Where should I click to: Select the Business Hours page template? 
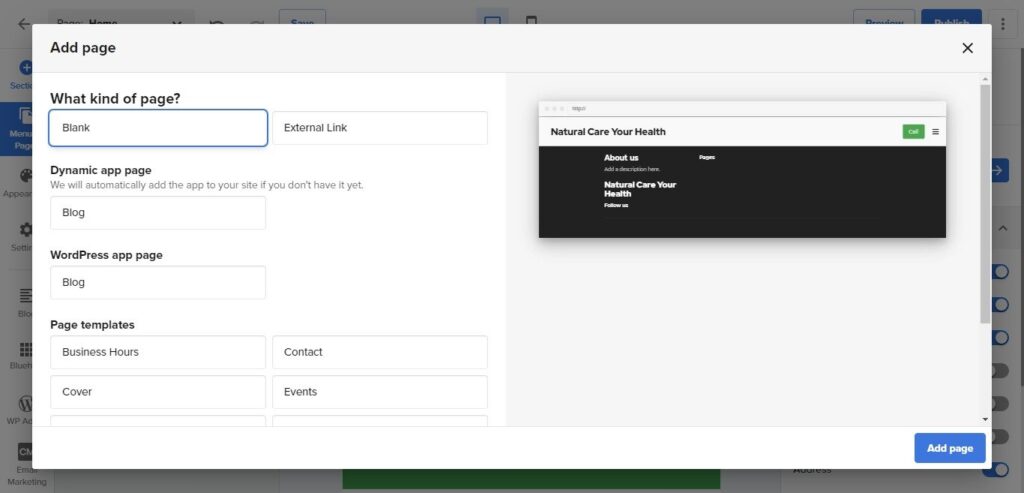click(x=158, y=352)
